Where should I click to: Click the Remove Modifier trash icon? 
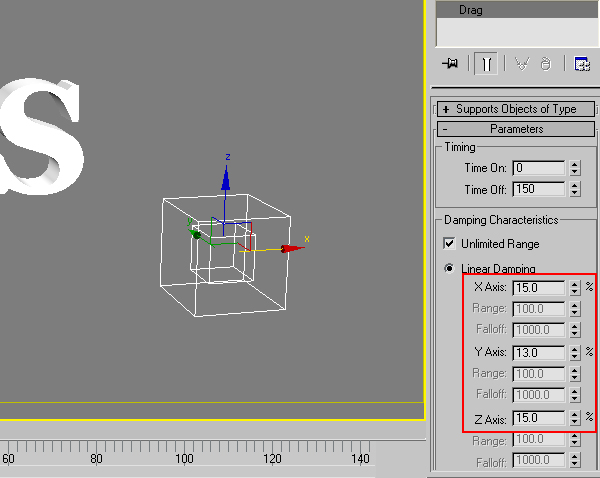[545, 63]
